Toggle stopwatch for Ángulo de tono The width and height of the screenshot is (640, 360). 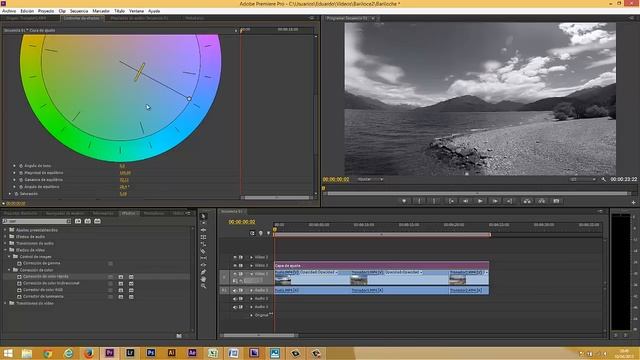click(21, 166)
